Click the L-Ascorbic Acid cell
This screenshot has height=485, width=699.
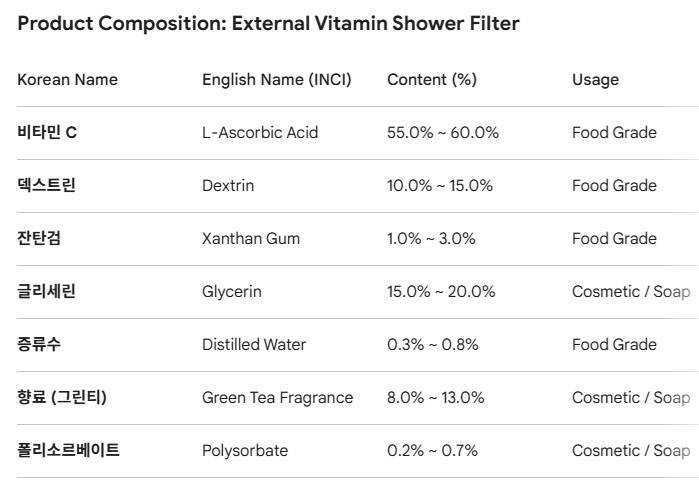click(x=260, y=132)
